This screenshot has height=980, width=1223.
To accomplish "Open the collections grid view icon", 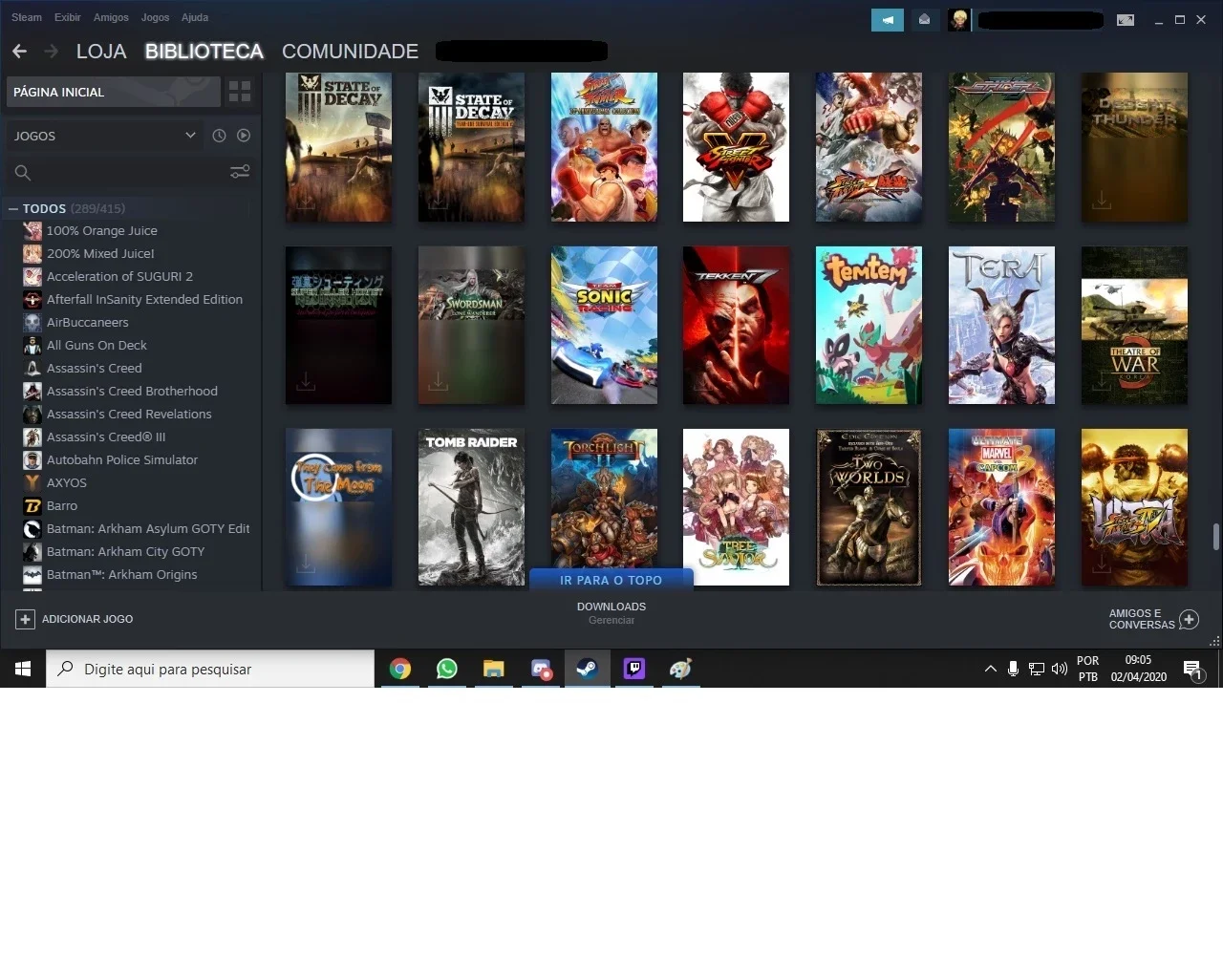I will (240, 92).
